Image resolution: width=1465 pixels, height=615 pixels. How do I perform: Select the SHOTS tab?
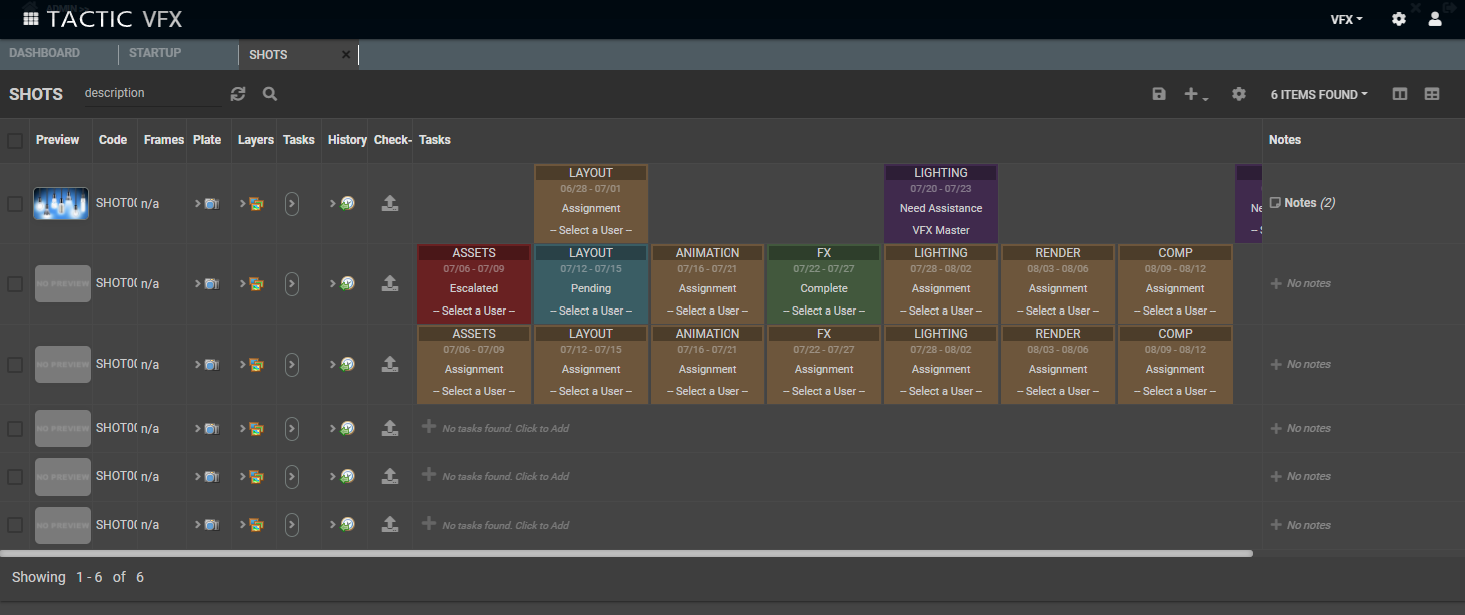[268, 55]
